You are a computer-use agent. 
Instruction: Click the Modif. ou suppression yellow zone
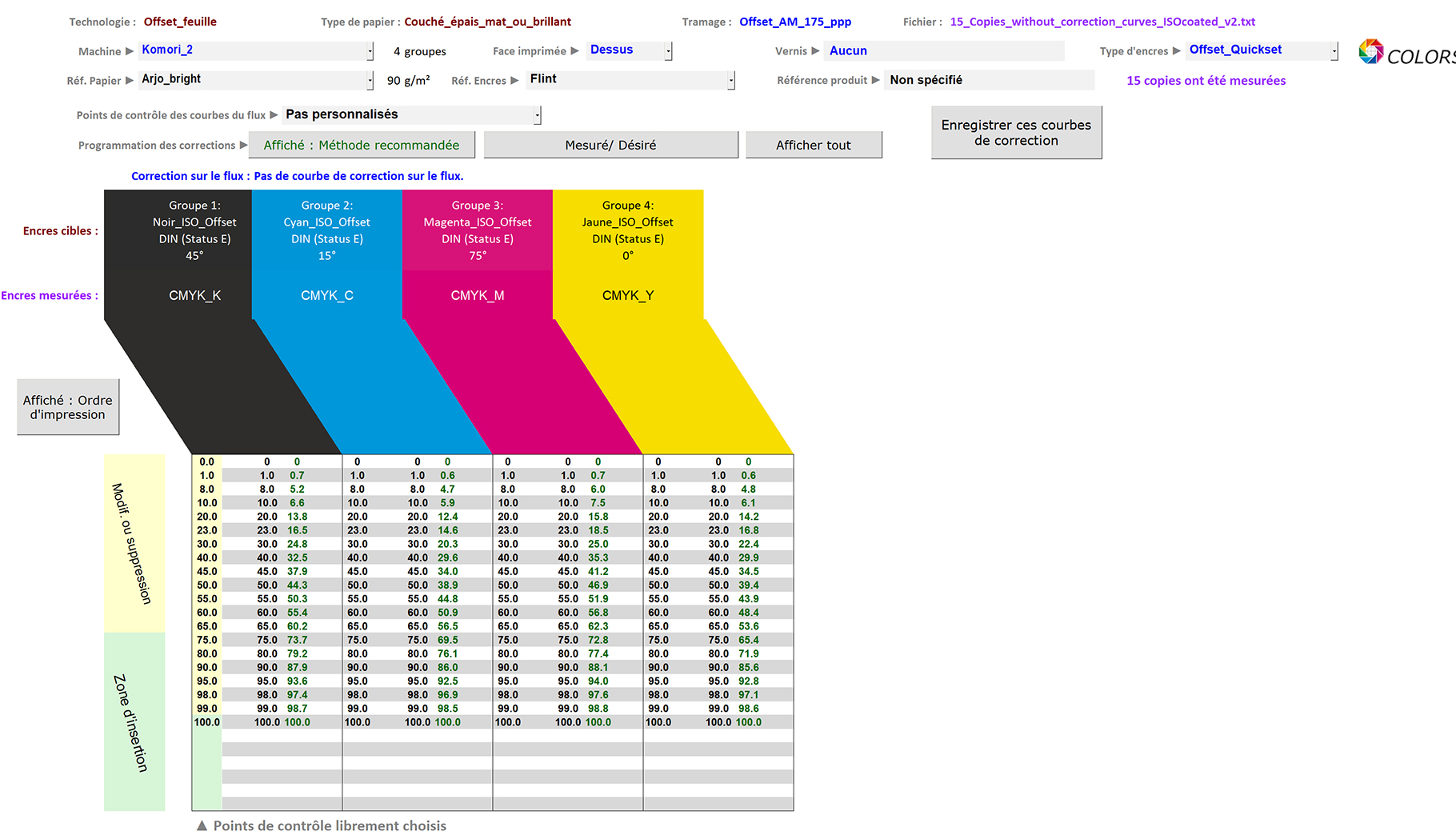click(134, 543)
